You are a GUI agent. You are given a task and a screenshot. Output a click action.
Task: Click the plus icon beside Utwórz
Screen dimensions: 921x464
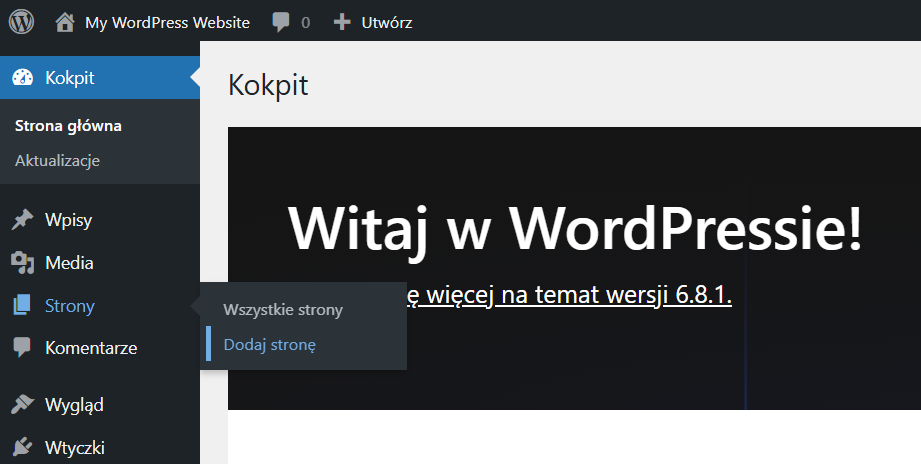click(x=342, y=22)
